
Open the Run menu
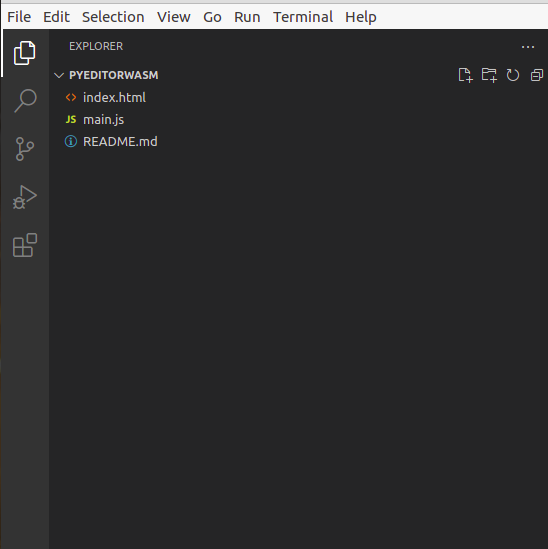247,17
